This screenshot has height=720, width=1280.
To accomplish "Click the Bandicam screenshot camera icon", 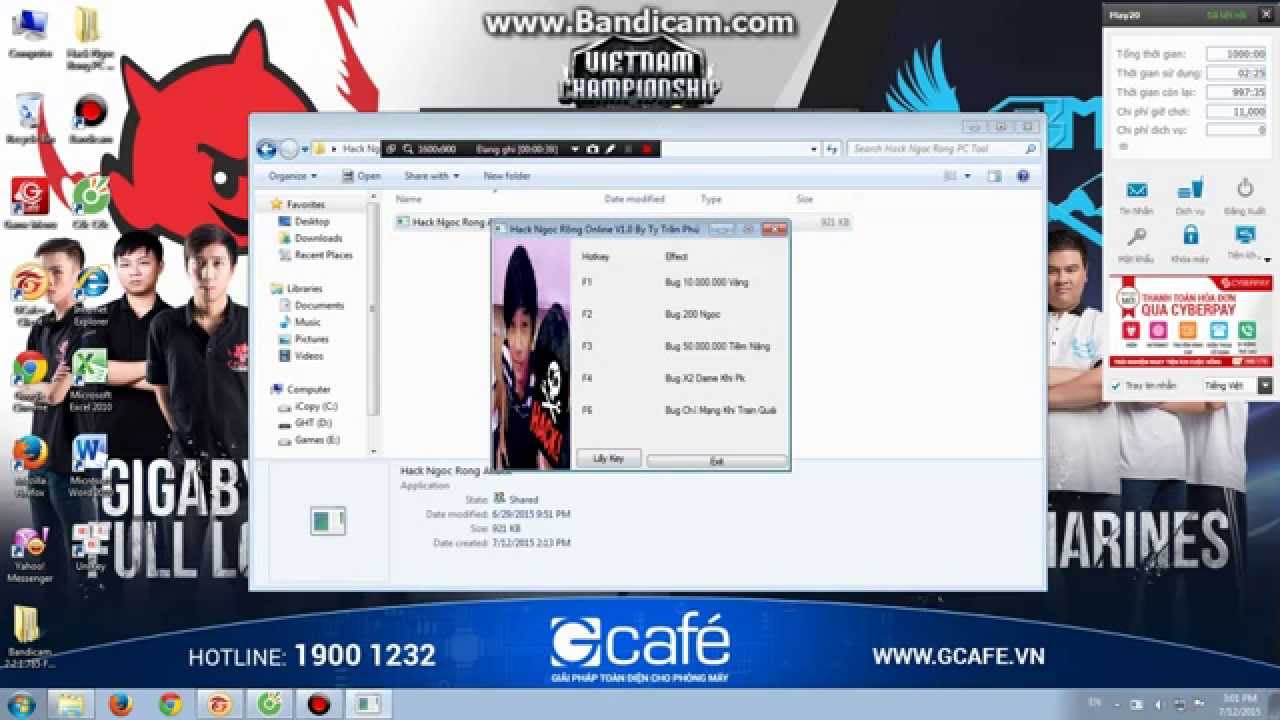I will click(x=593, y=149).
